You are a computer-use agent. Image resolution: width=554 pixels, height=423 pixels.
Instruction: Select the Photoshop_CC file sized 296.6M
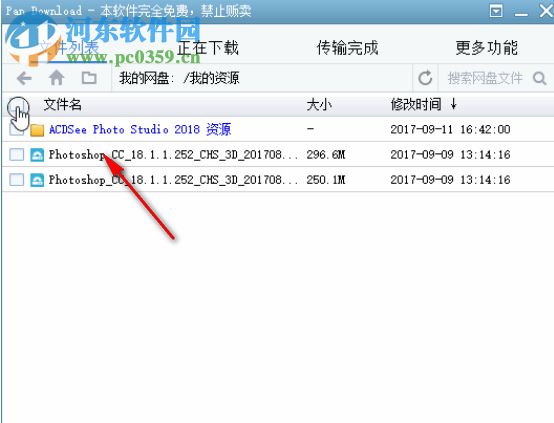point(173,154)
